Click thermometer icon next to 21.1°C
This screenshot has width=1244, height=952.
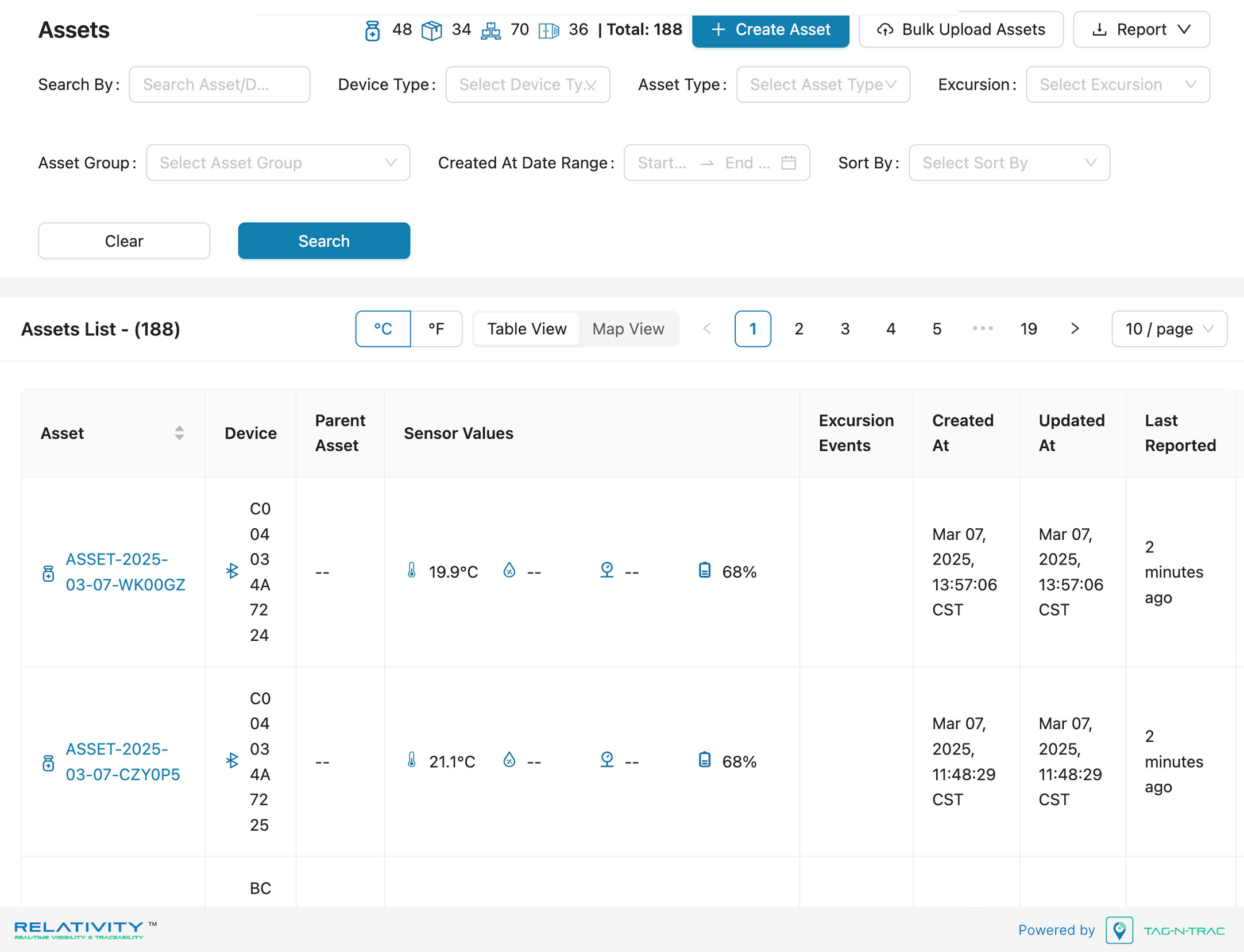[x=412, y=760]
